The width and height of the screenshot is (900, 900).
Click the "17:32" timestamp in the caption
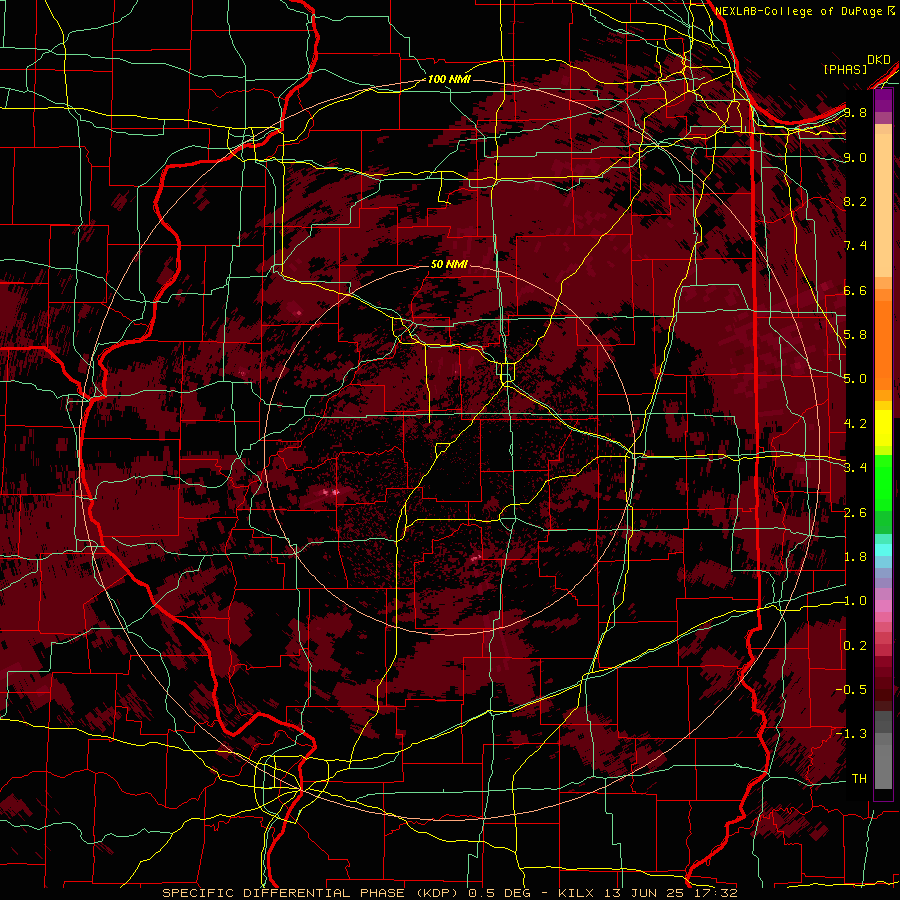(x=715, y=893)
